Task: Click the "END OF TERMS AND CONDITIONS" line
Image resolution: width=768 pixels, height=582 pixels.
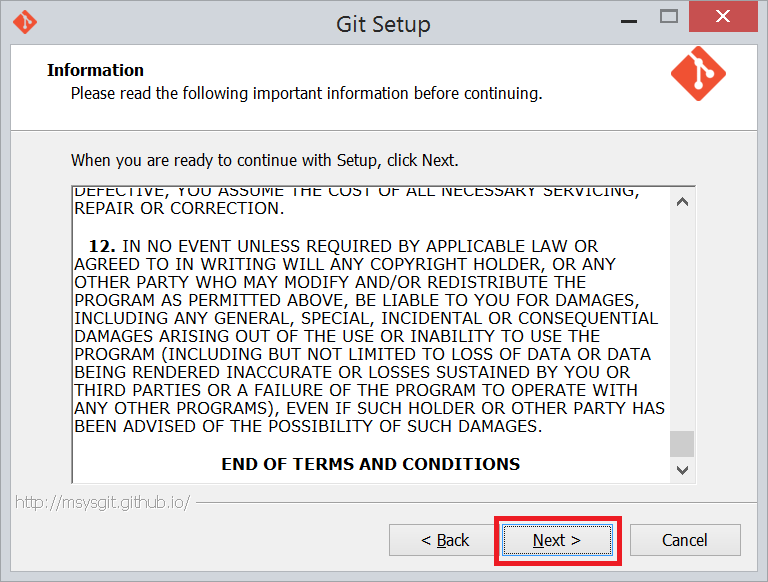Action: 370,464
